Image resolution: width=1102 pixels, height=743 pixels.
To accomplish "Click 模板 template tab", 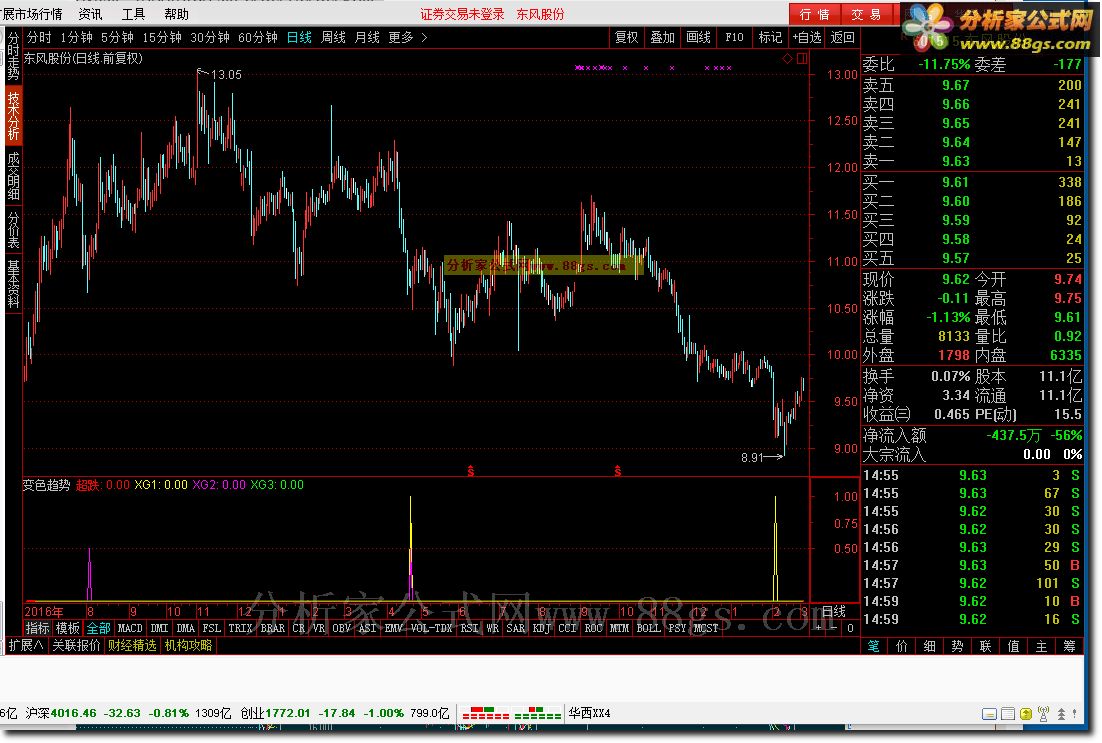I will pyautogui.click(x=67, y=628).
